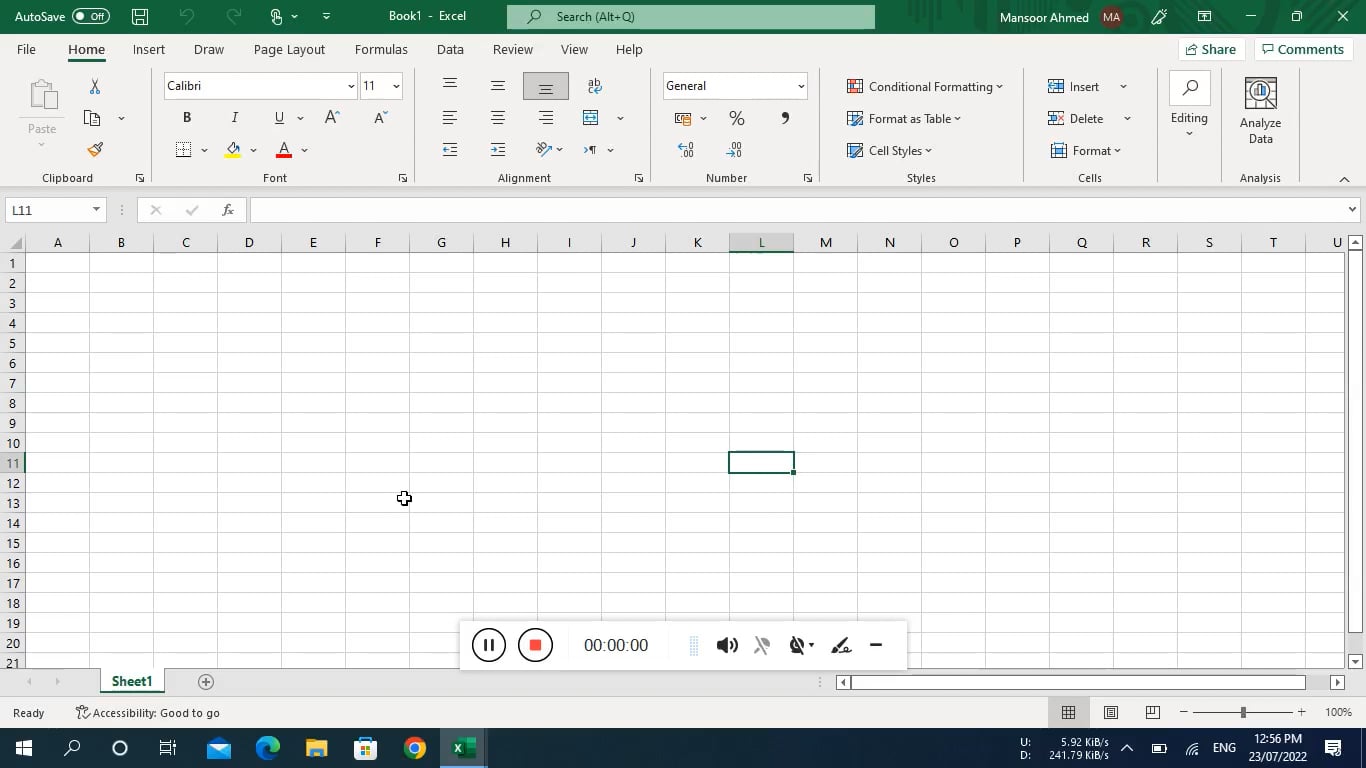The width and height of the screenshot is (1366, 768).
Task: Expand the Conditional Formatting menu
Action: pos(924,87)
